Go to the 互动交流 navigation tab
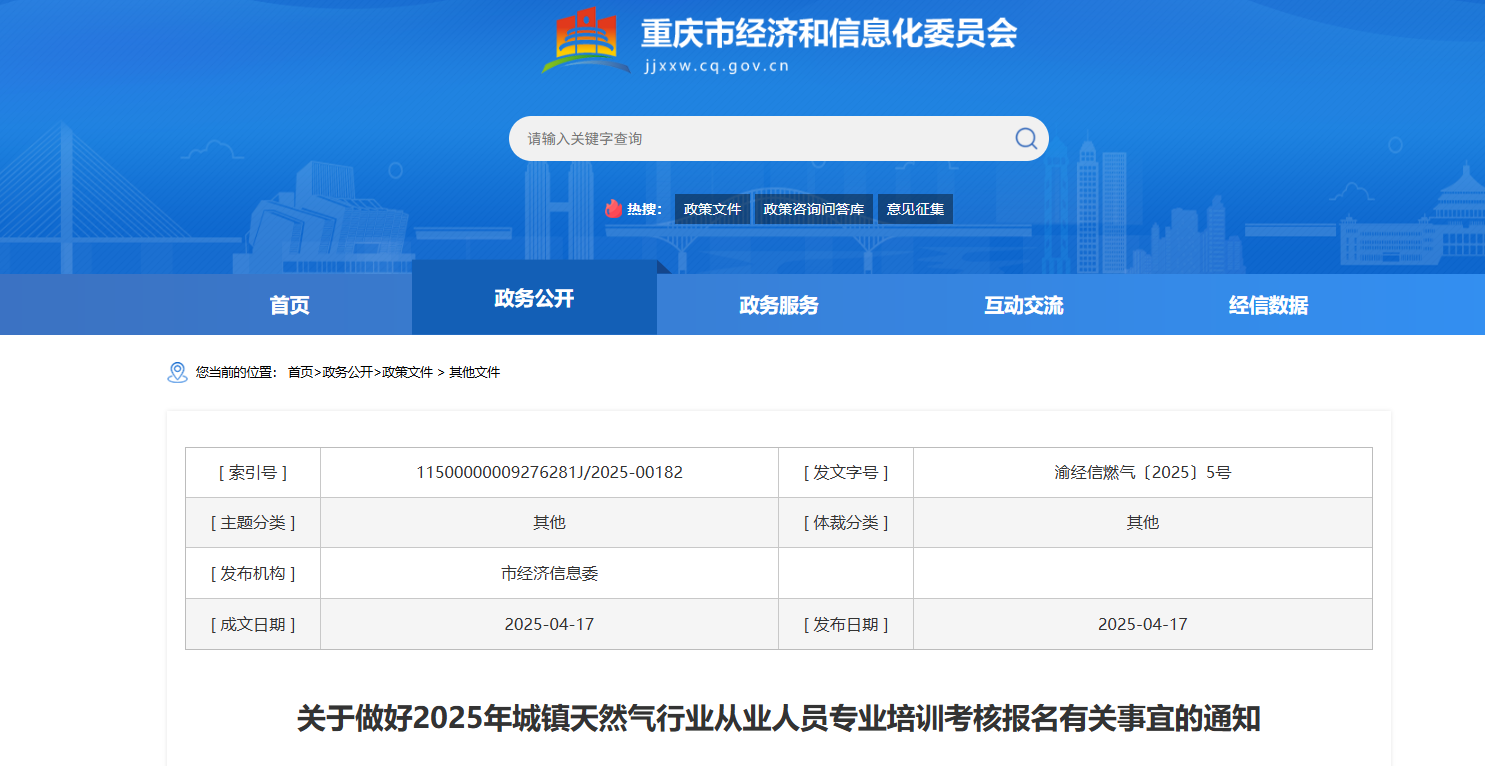 pos(1023,305)
